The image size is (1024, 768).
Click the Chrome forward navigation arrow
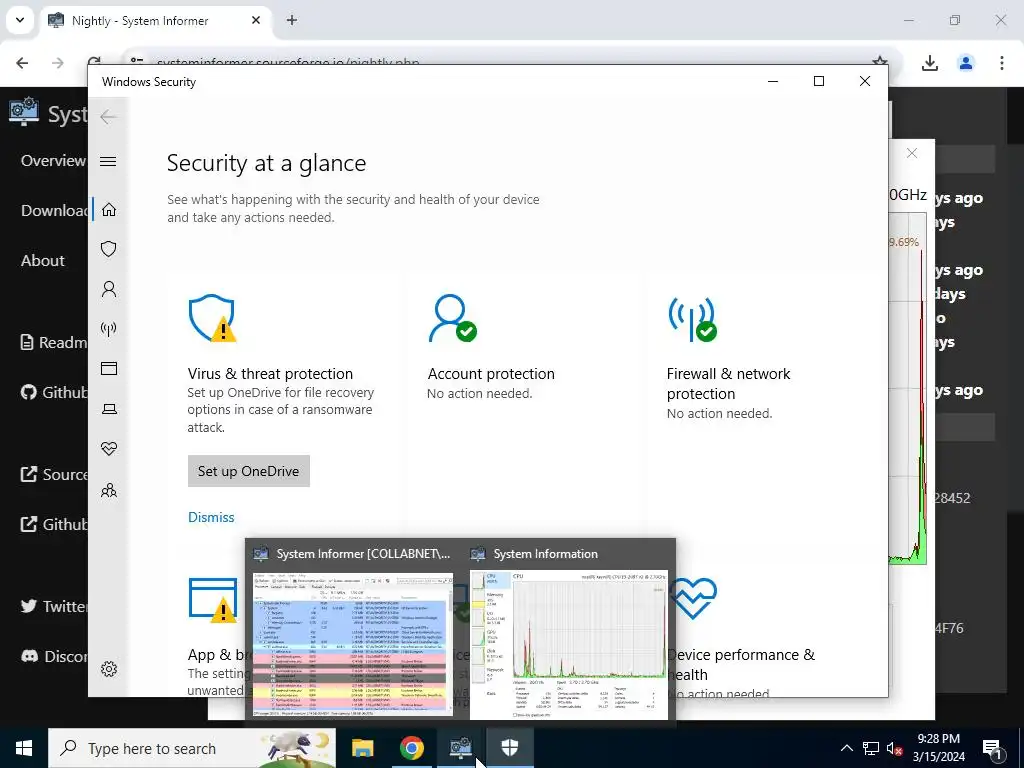click(58, 63)
